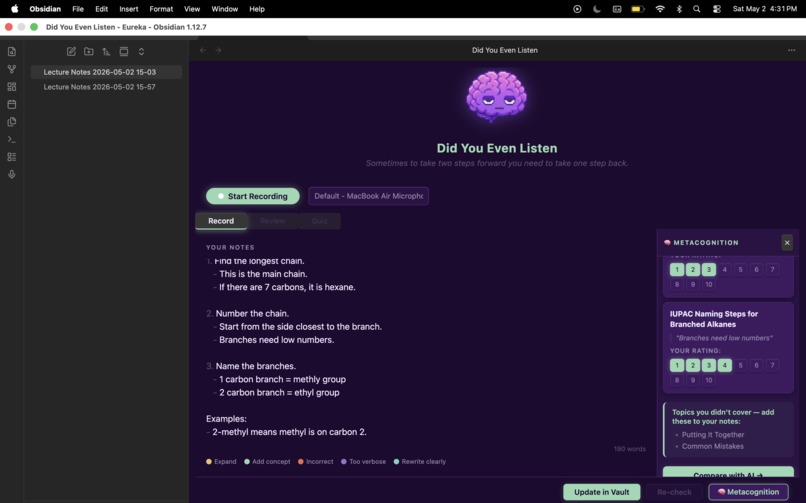Screen dimensions: 806x503
Task: Open the Help menu
Action: point(257,9)
